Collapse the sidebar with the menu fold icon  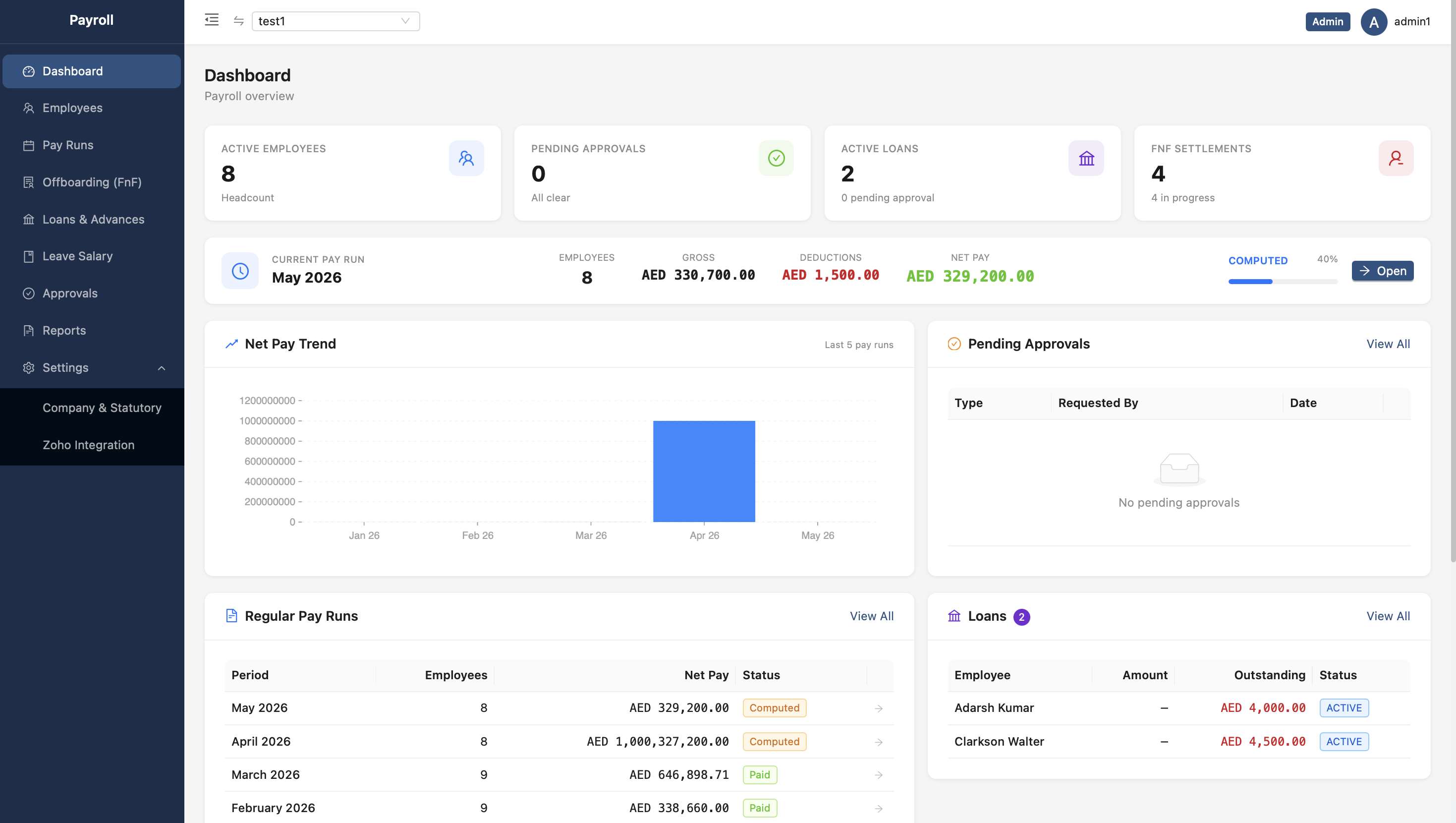[x=212, y=20]
